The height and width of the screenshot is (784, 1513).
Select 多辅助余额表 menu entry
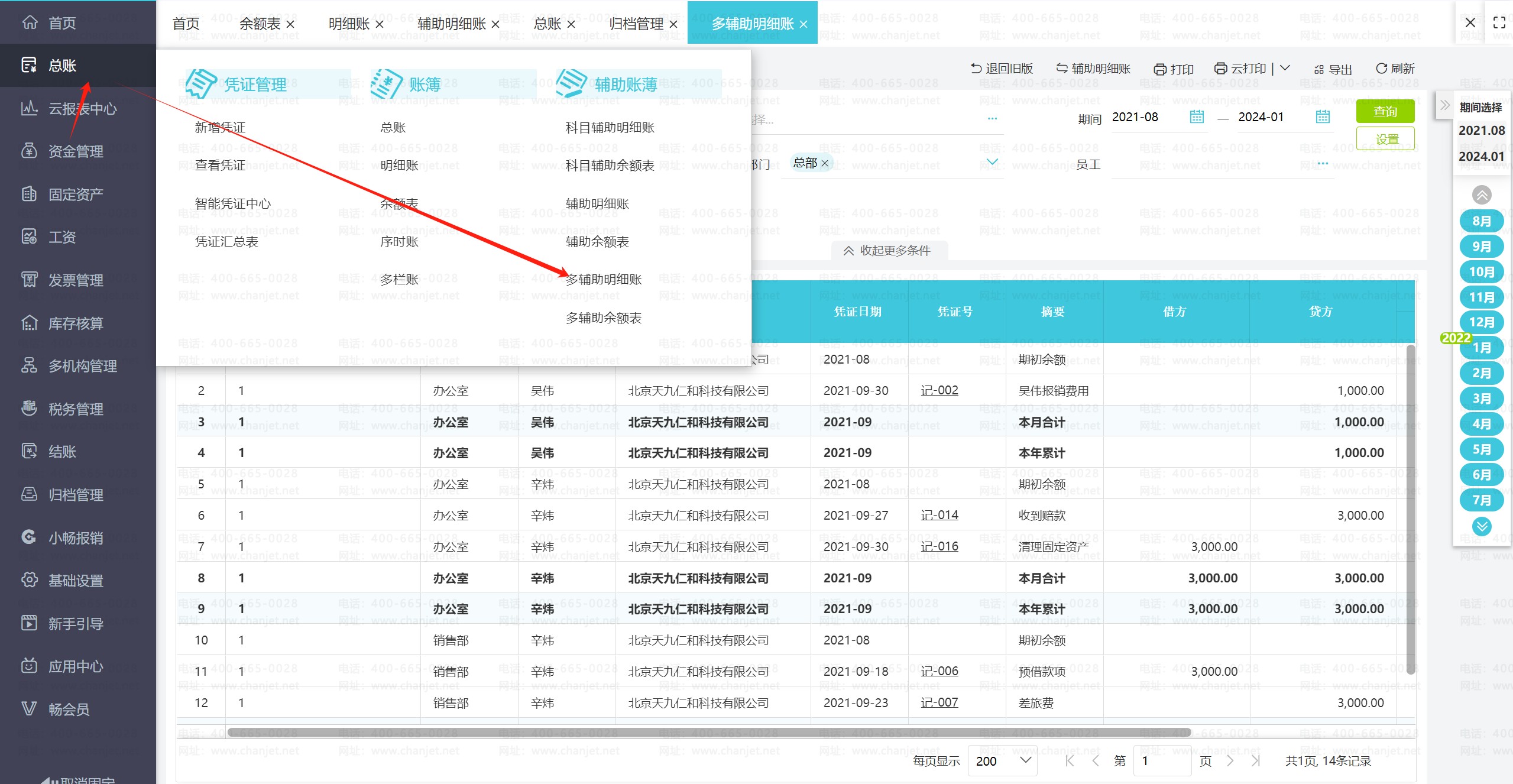click(603, 318)
